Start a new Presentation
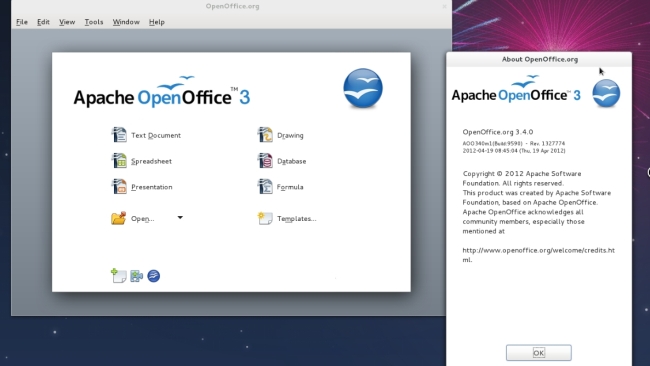Image resolution: width=650 pixels, height=366 pixels. point(152,187)
